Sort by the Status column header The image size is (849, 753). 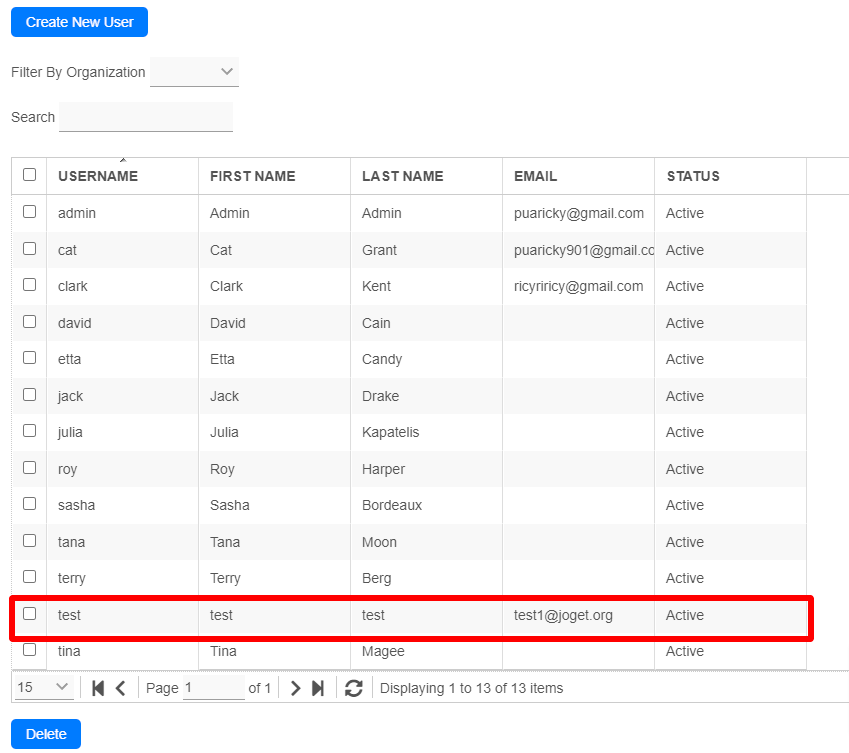pyautogui.click(x=693, y=176)
